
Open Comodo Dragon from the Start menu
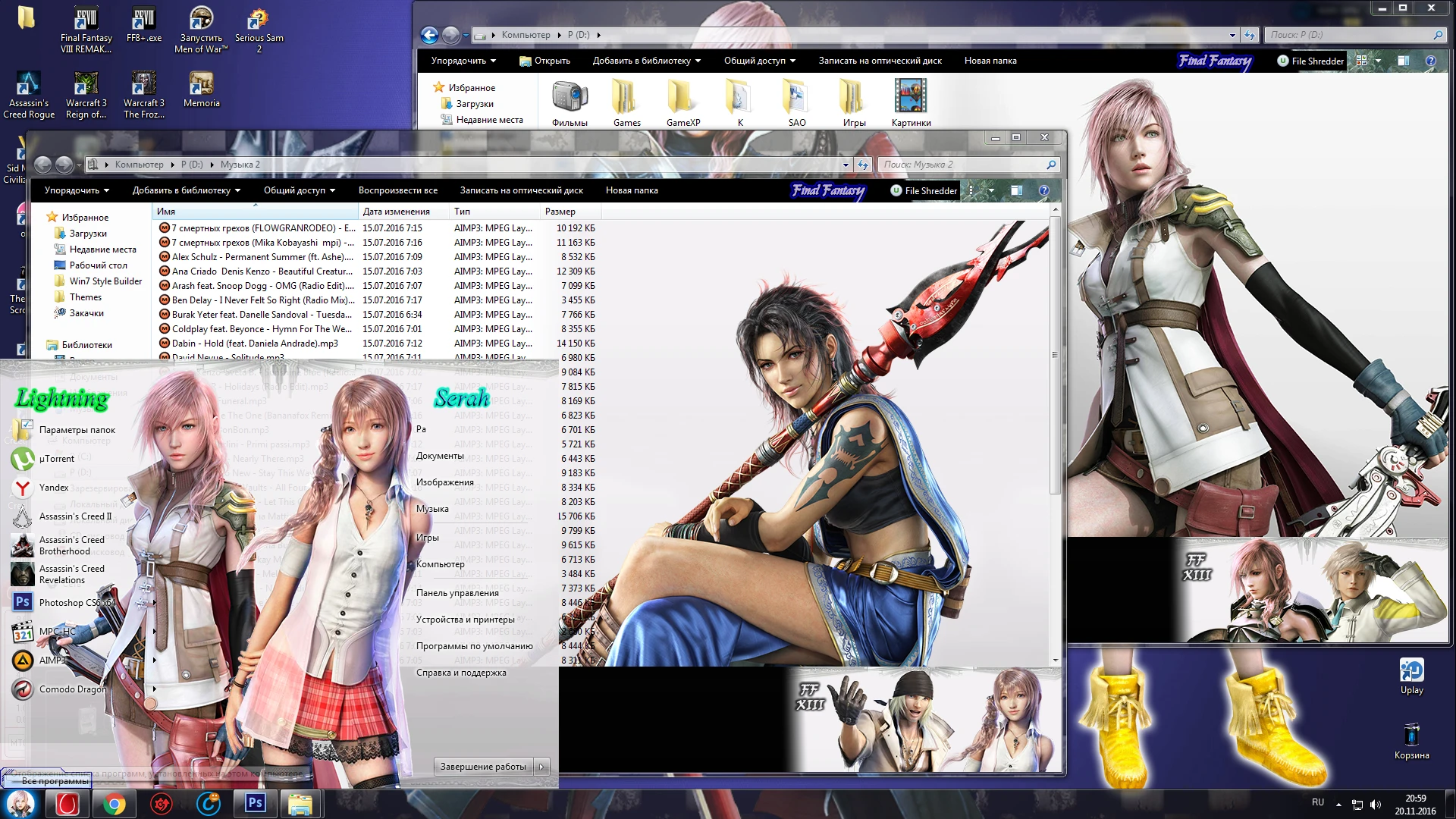click(72, 689)
